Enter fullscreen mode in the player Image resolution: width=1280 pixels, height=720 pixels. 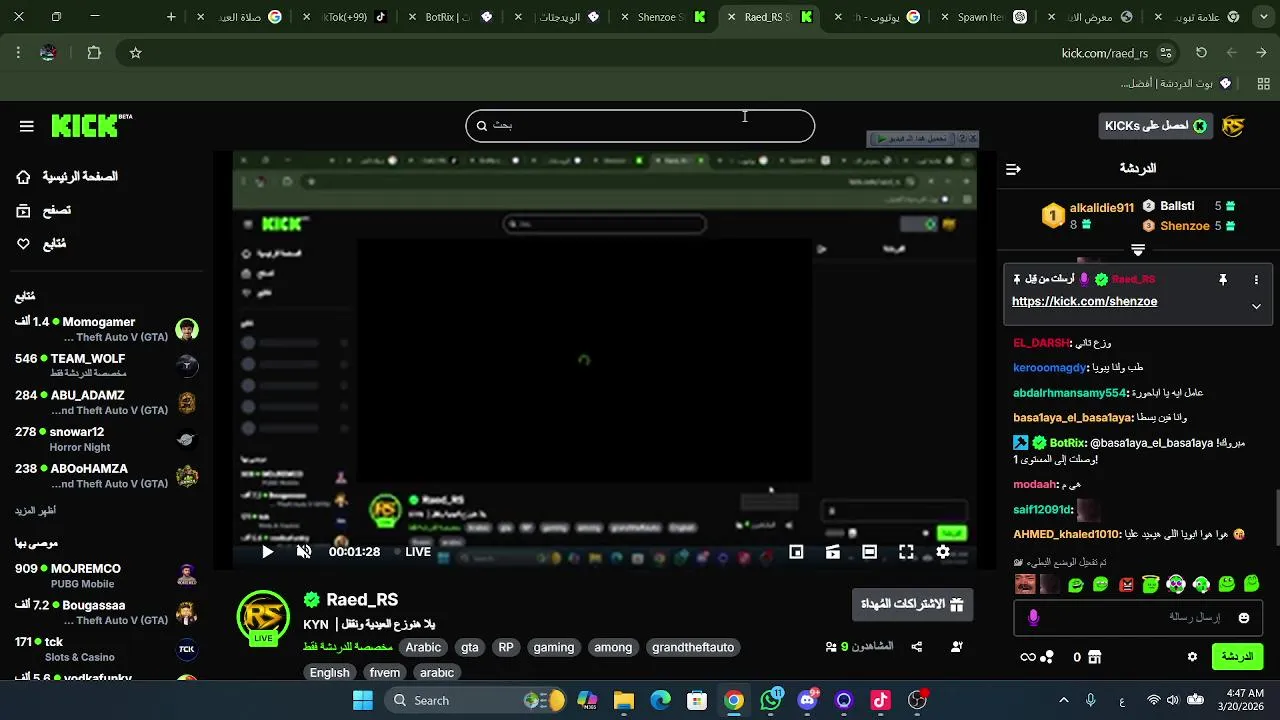click(x=906, y=552)
